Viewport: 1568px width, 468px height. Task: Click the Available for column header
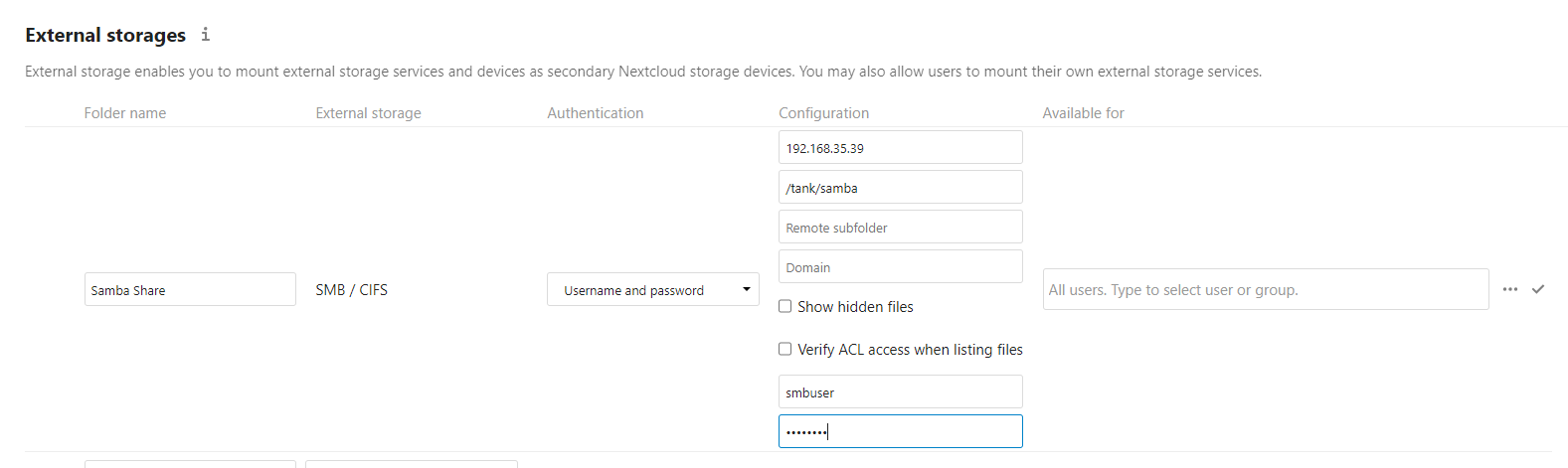pos(1083,113)
